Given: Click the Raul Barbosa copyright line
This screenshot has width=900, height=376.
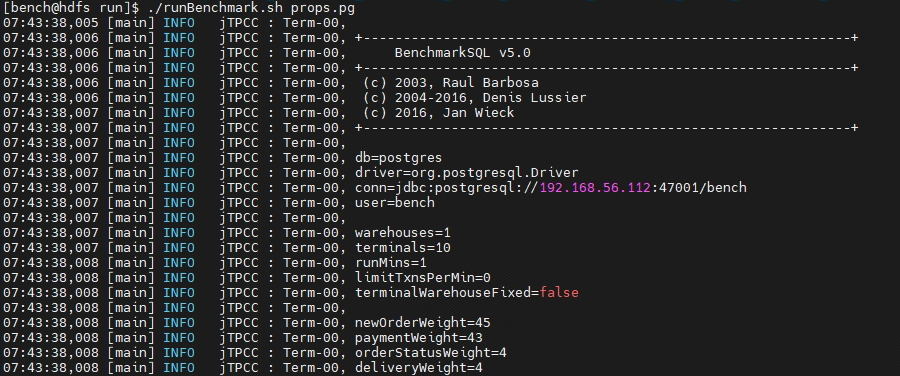Looking at the screenshot, I should pos(451,83).
